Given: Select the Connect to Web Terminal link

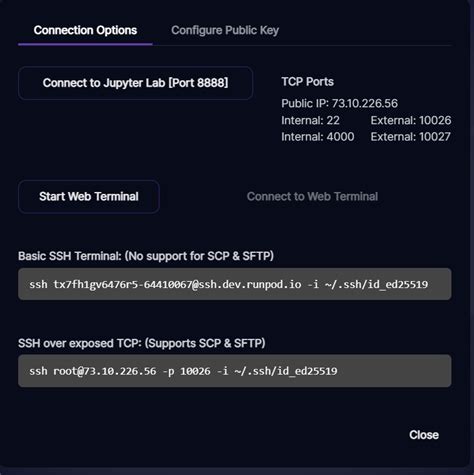Looking at the screenshot, I should [x=312, y=197].
